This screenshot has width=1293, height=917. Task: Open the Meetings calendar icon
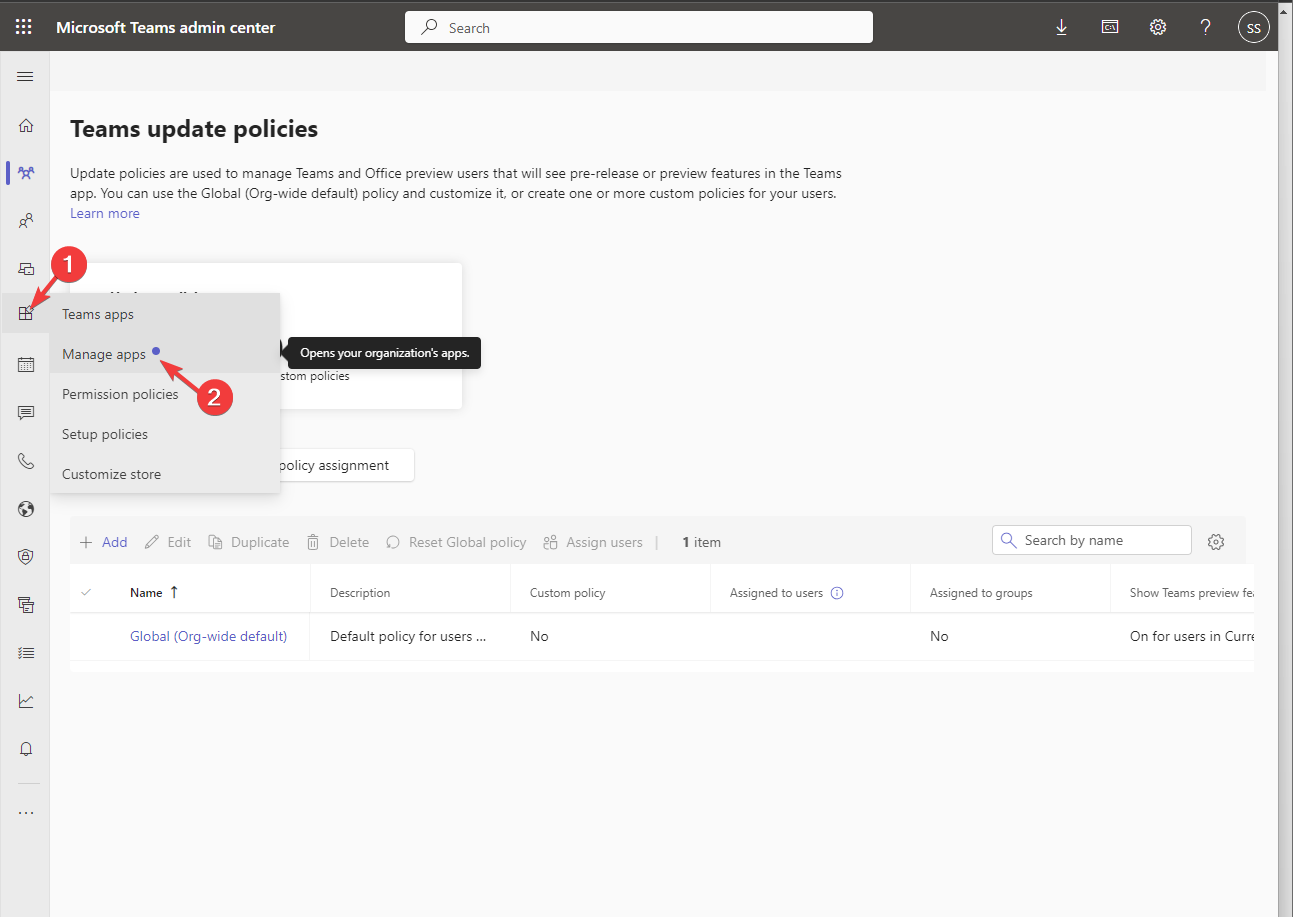tap(25, 364)
